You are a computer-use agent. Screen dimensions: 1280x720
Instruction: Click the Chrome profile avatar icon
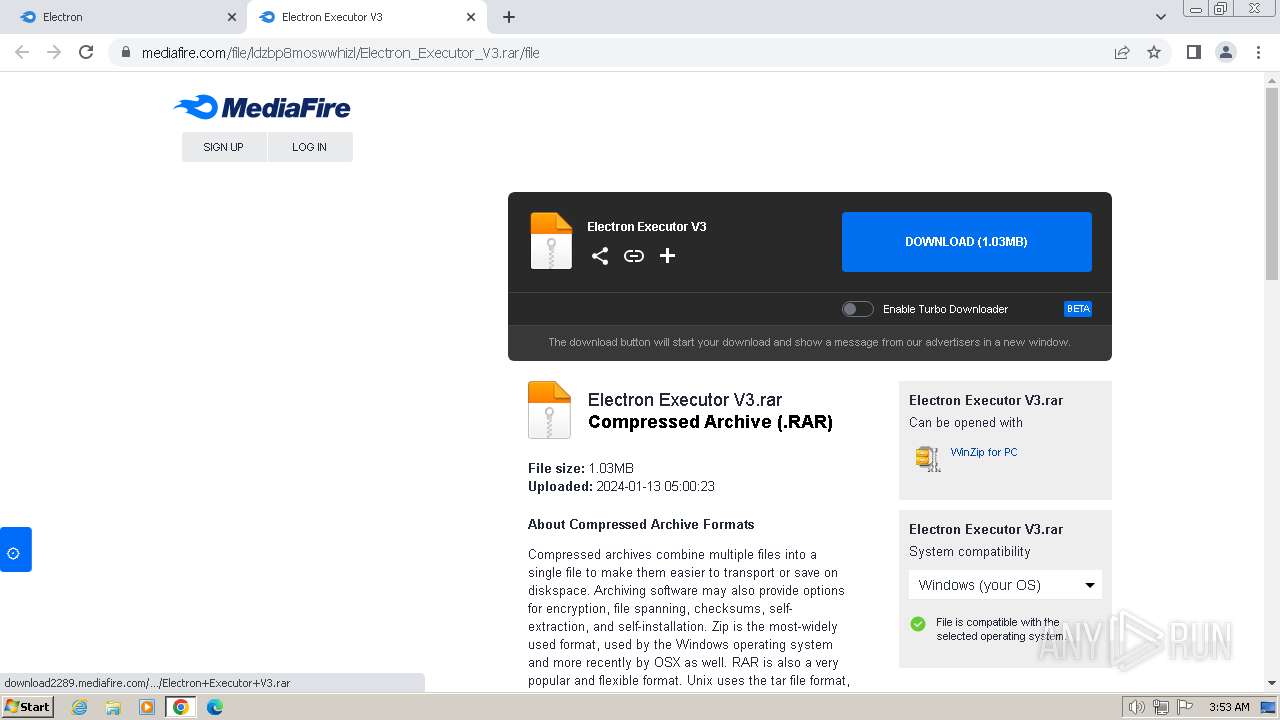[1226, 52]
